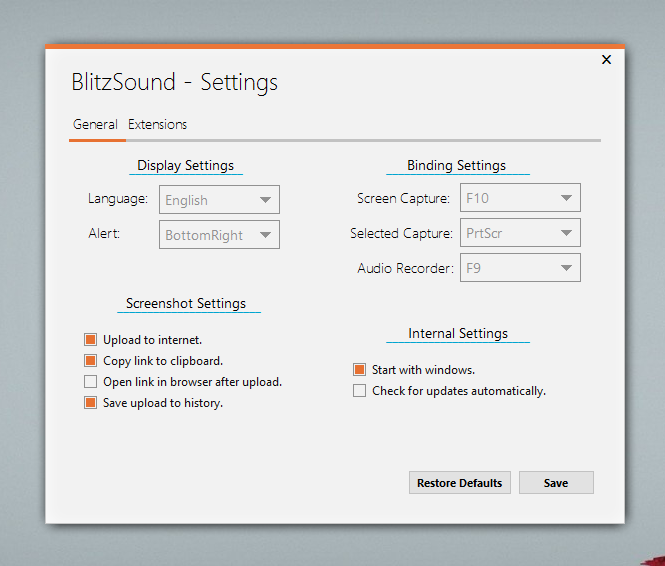665x566 pixels.
Task: Click the BlitzSound - Settings title
Action: click(174, 82)
